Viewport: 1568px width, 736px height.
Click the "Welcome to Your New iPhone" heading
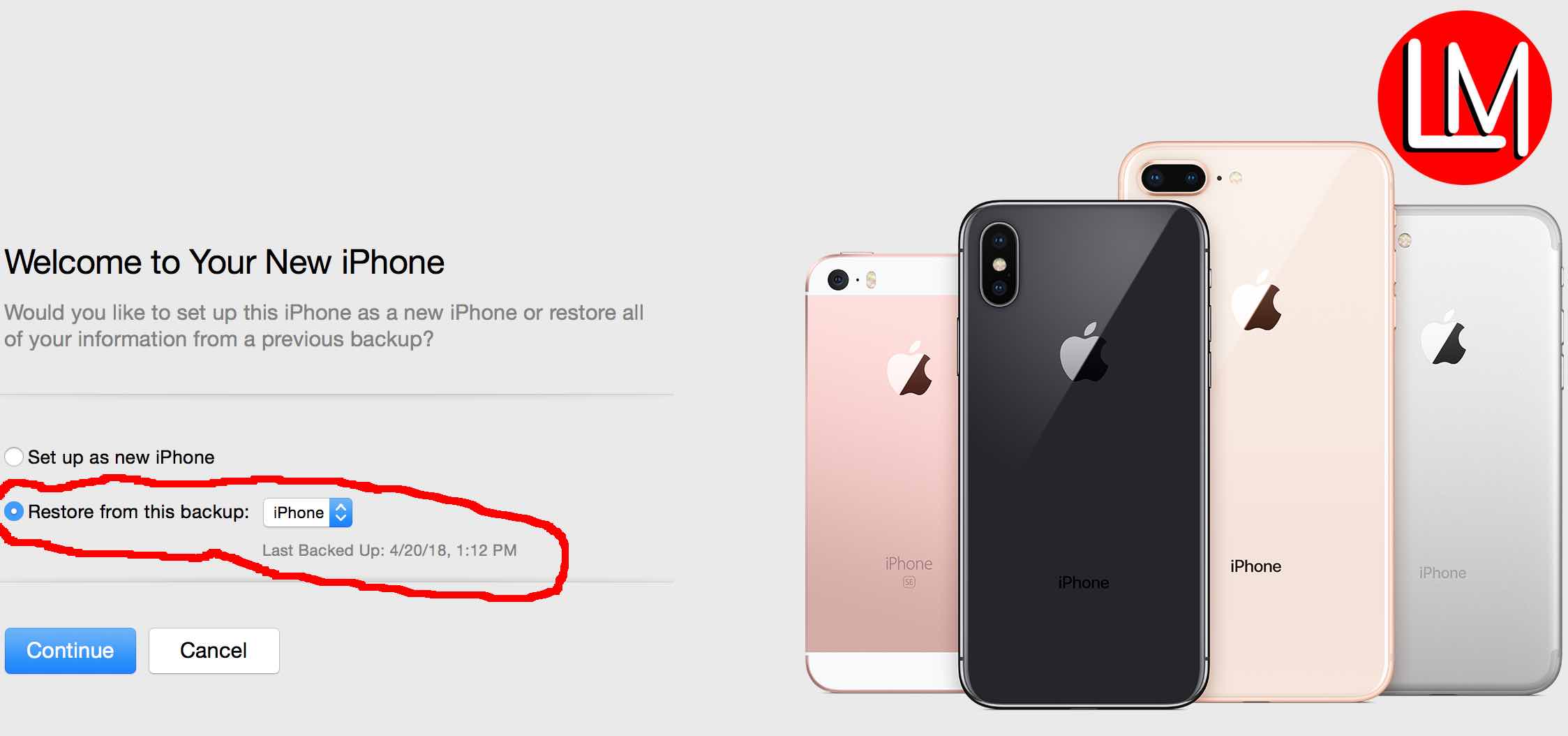point(225,263)
